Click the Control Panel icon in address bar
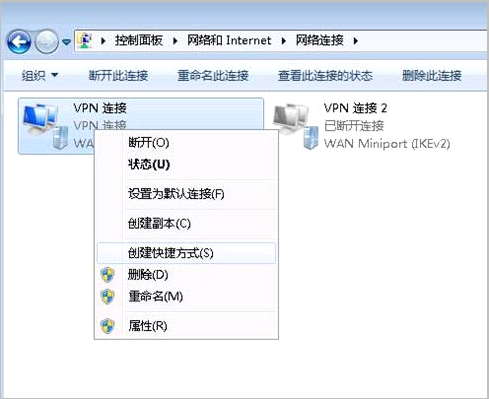 pos(85,41)
